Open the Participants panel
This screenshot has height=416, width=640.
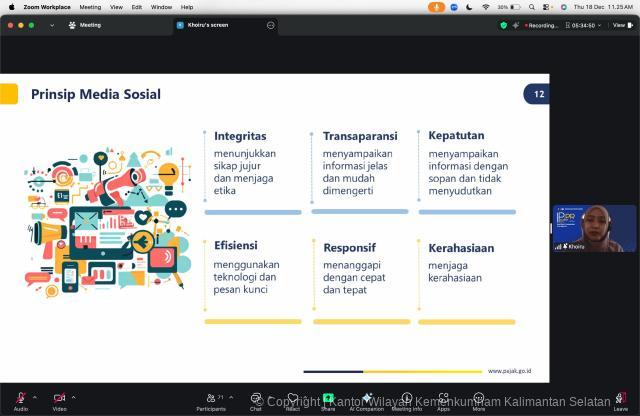coord(211,399)
